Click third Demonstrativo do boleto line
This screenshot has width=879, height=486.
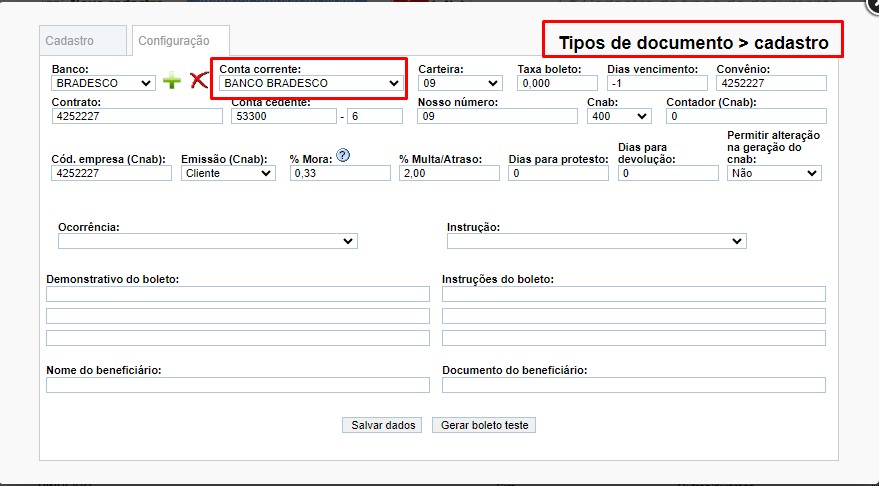coord(238,338)
